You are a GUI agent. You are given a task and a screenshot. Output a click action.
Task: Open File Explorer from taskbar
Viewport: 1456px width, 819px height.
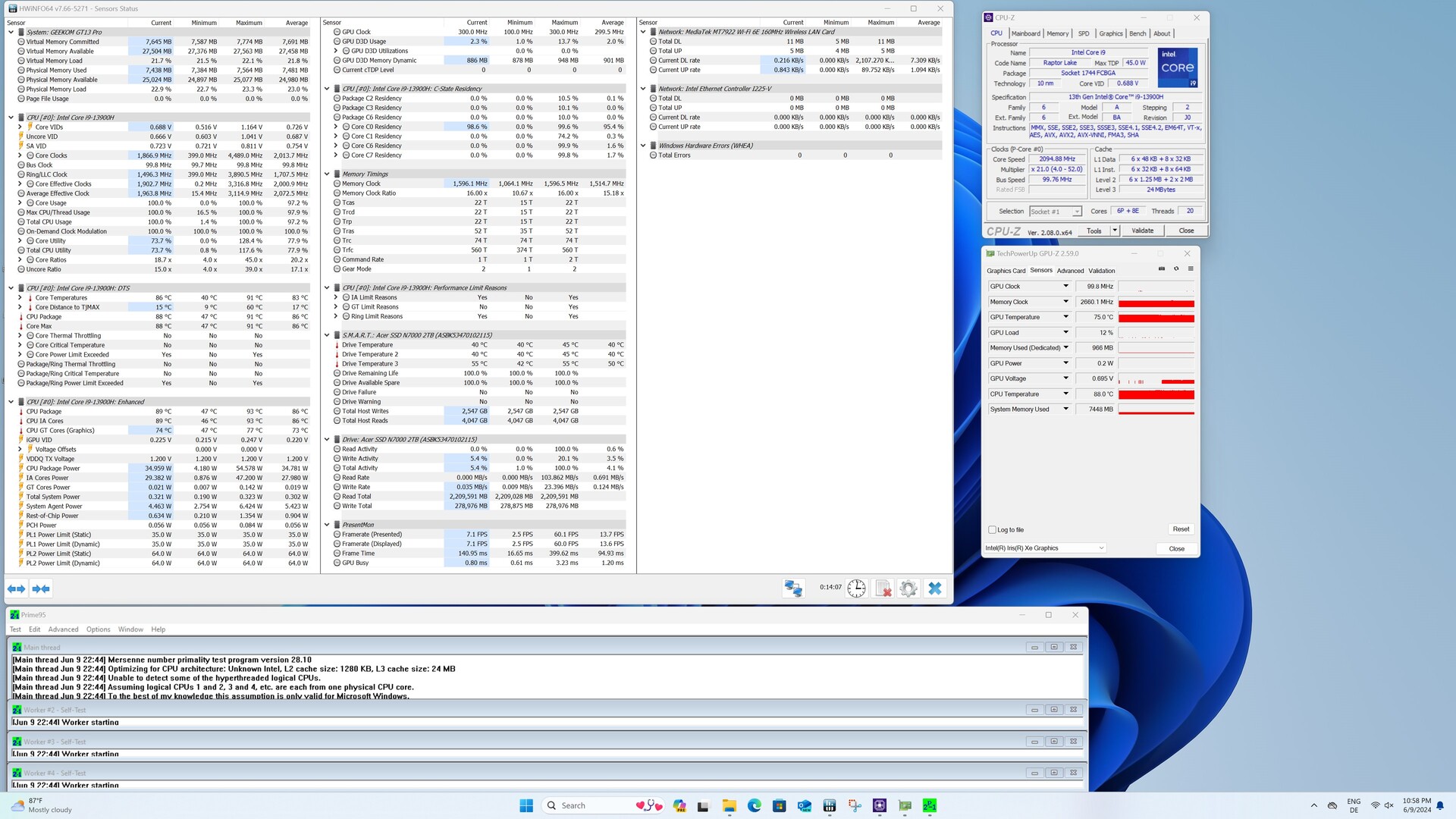(x=729, y=805)
